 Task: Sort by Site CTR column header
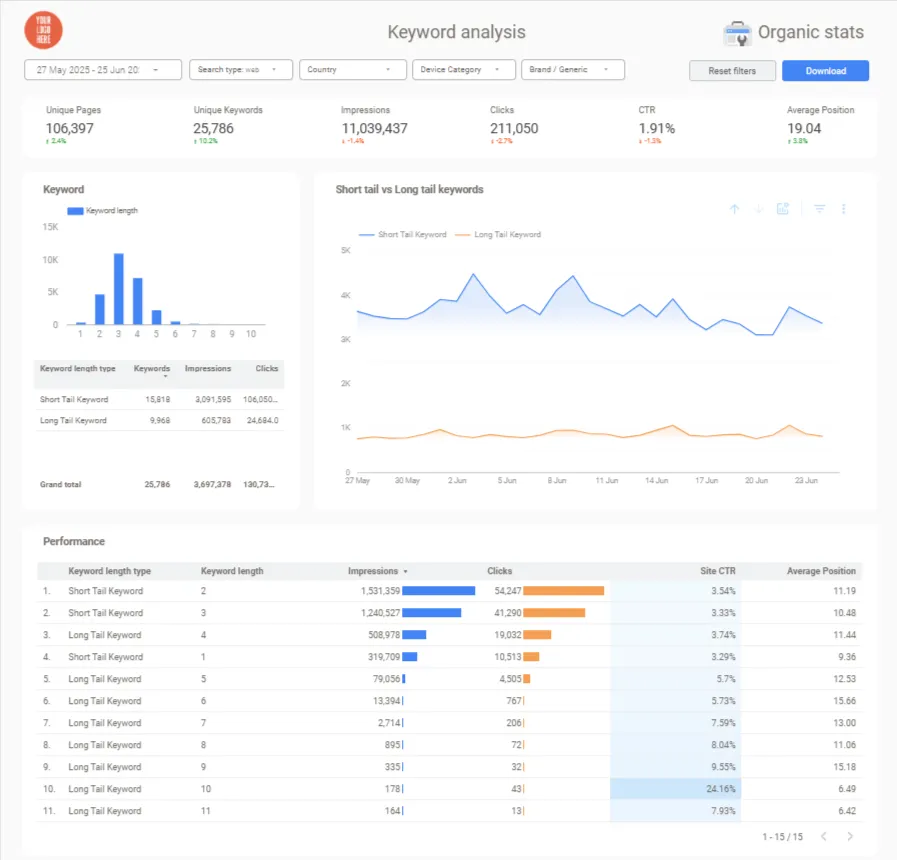pos(718,571)
